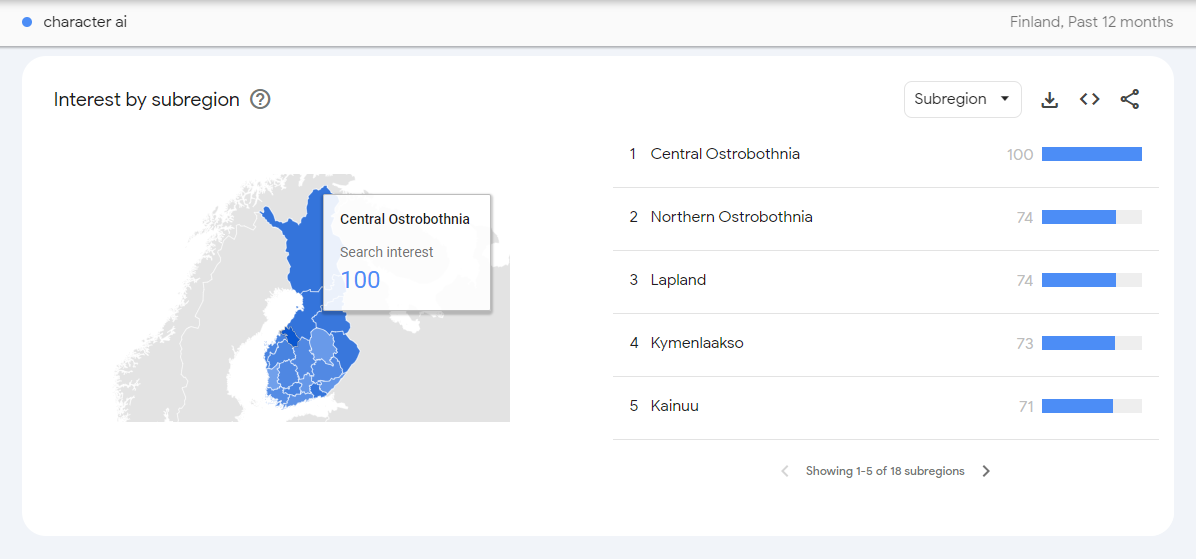1196x559 pixels.
Task: Share the Interest by subregion chart
Action: (x=1129, y=99)
